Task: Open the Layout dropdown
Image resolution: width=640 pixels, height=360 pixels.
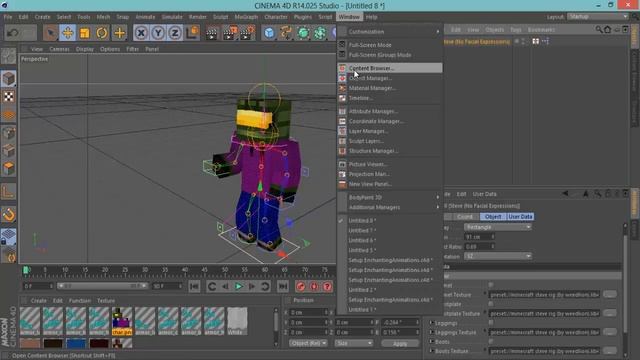Action: [598, 17]
